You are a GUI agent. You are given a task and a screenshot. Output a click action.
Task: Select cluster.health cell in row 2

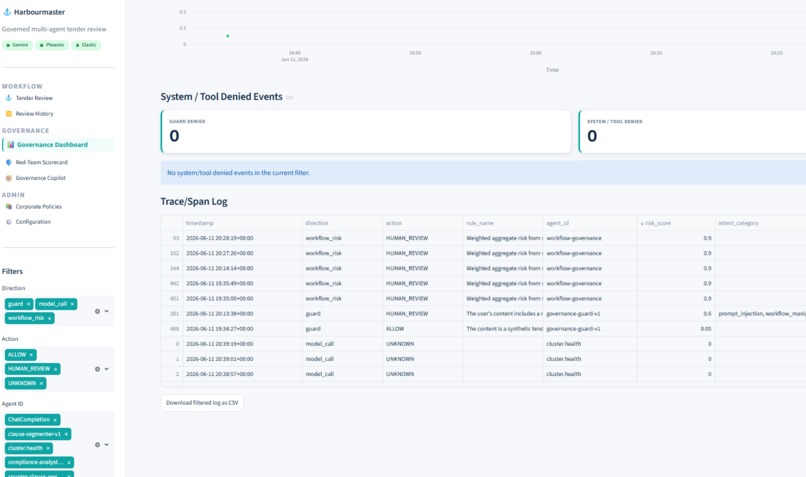[590, 374]
